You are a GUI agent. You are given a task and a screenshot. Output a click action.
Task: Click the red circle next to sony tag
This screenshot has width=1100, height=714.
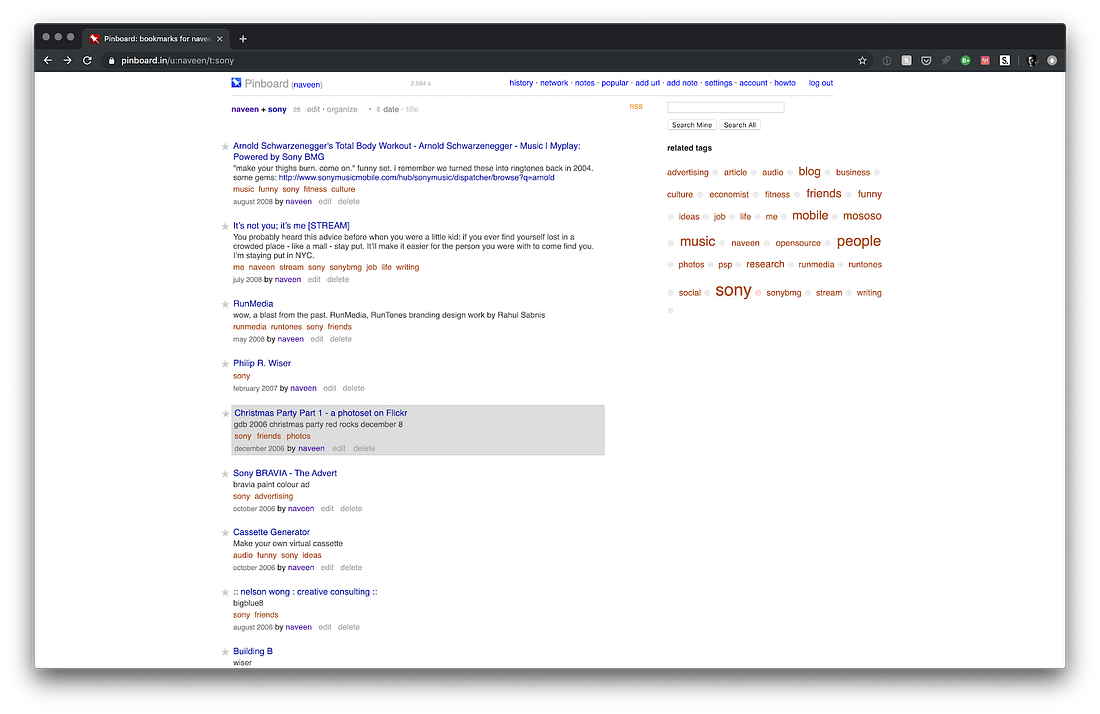[x=758, y=293]
